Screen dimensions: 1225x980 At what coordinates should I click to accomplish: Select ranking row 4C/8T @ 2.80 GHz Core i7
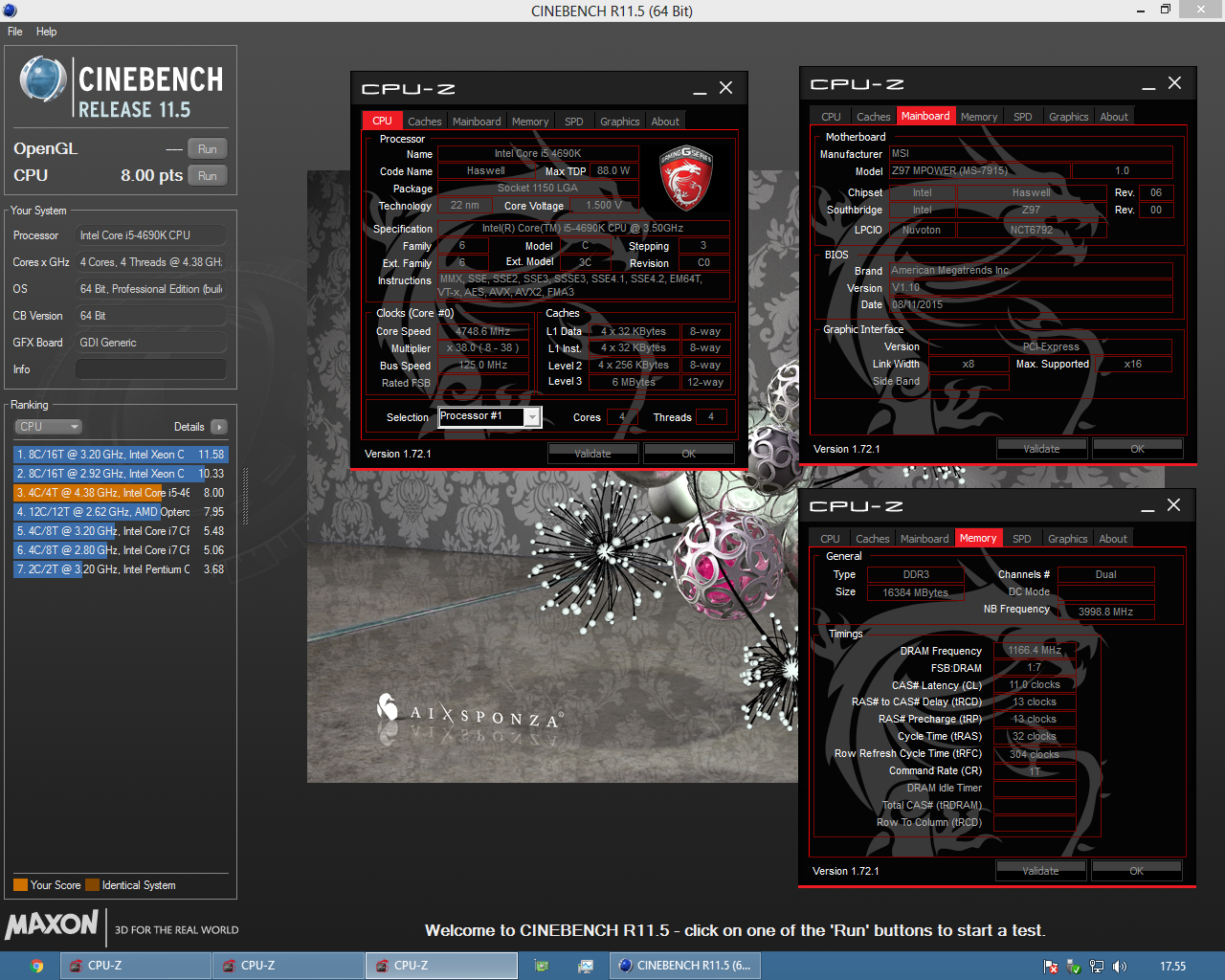121,550
